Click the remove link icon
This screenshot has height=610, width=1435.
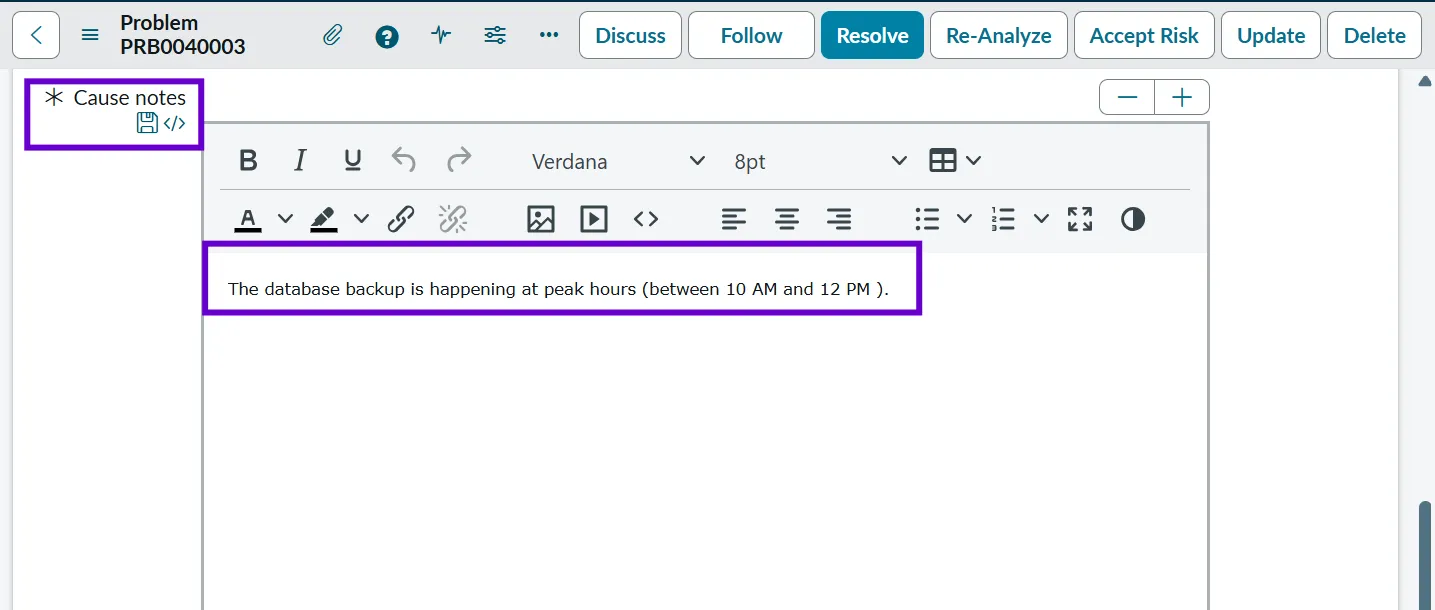pyautogui.click(x=453, y=219)
